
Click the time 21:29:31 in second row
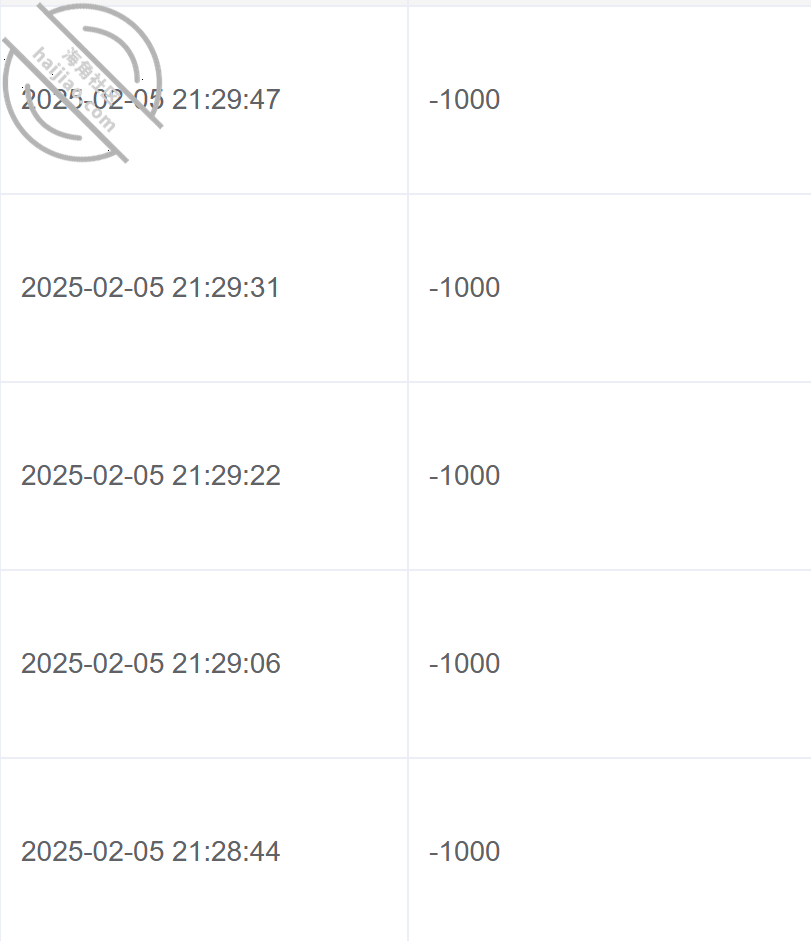(x=226, y=287)
